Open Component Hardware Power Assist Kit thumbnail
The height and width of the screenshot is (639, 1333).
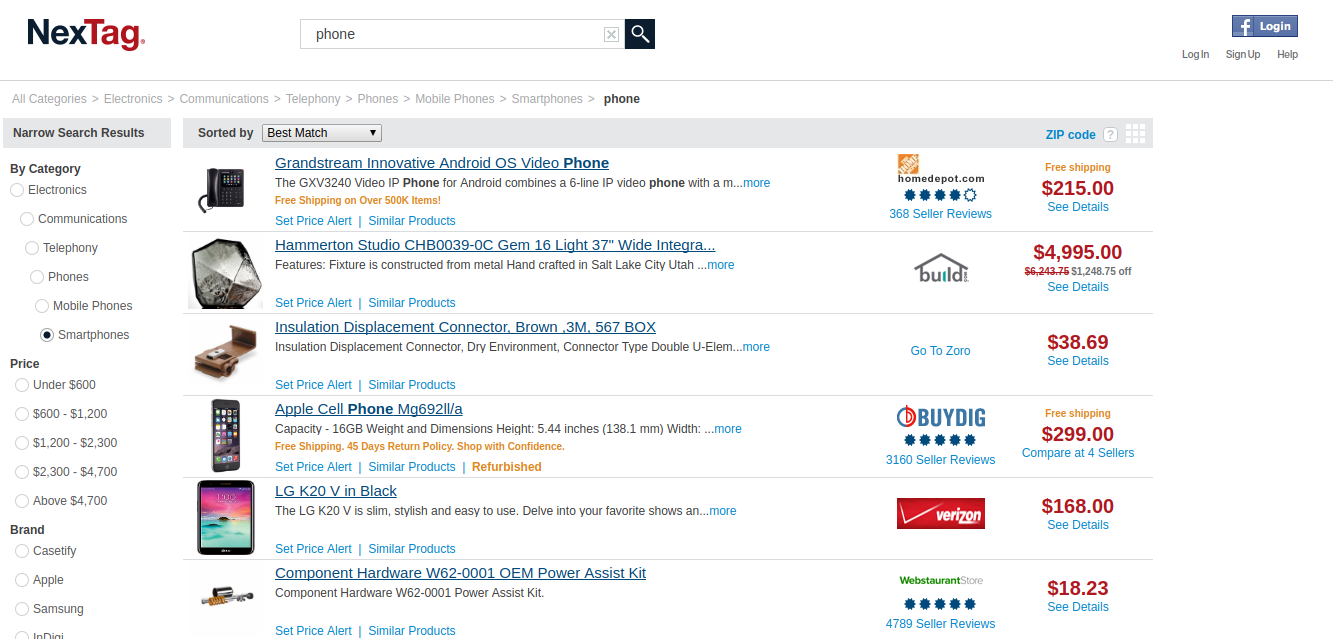[226, 599]
